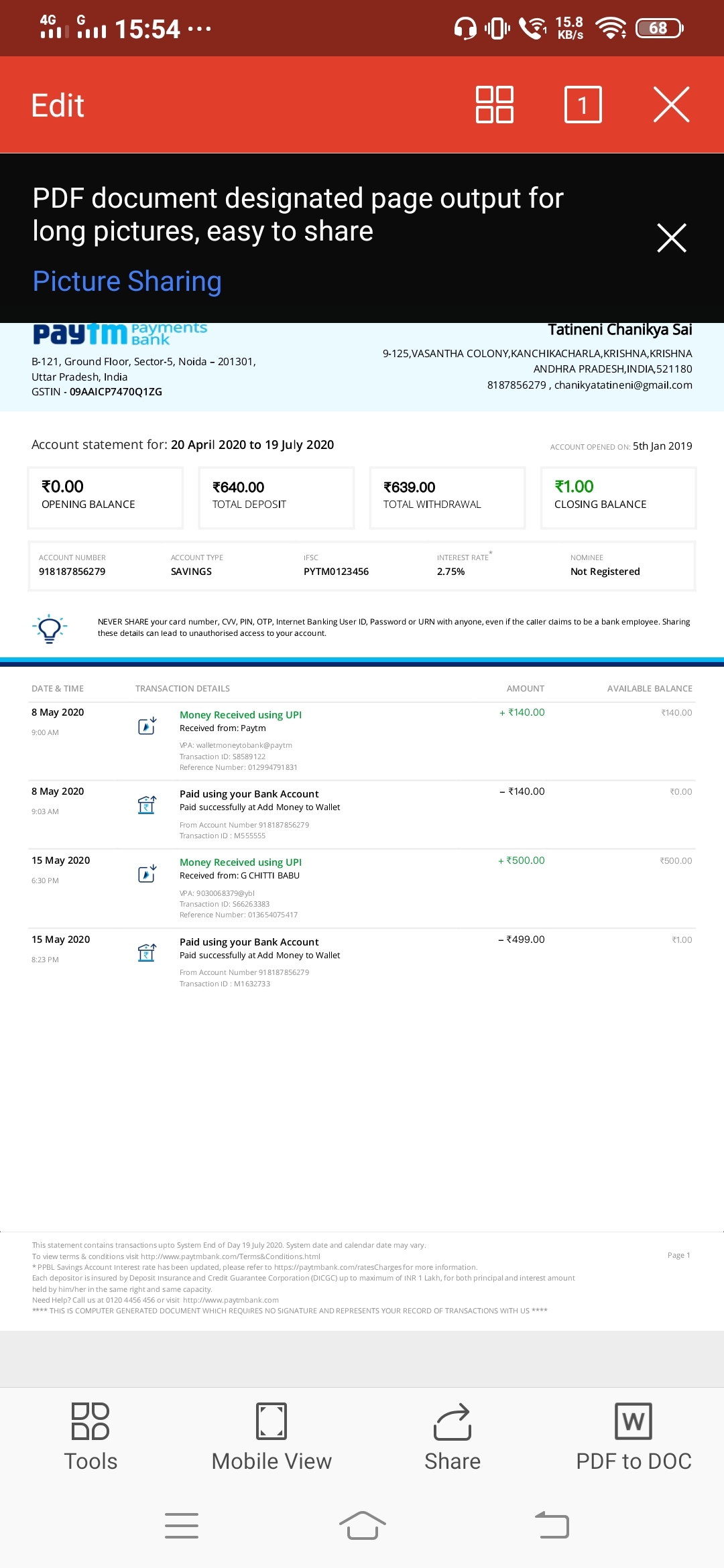Open the Tools menu
This screenshot has width=724, height=1568.
tap(90, 1437)
